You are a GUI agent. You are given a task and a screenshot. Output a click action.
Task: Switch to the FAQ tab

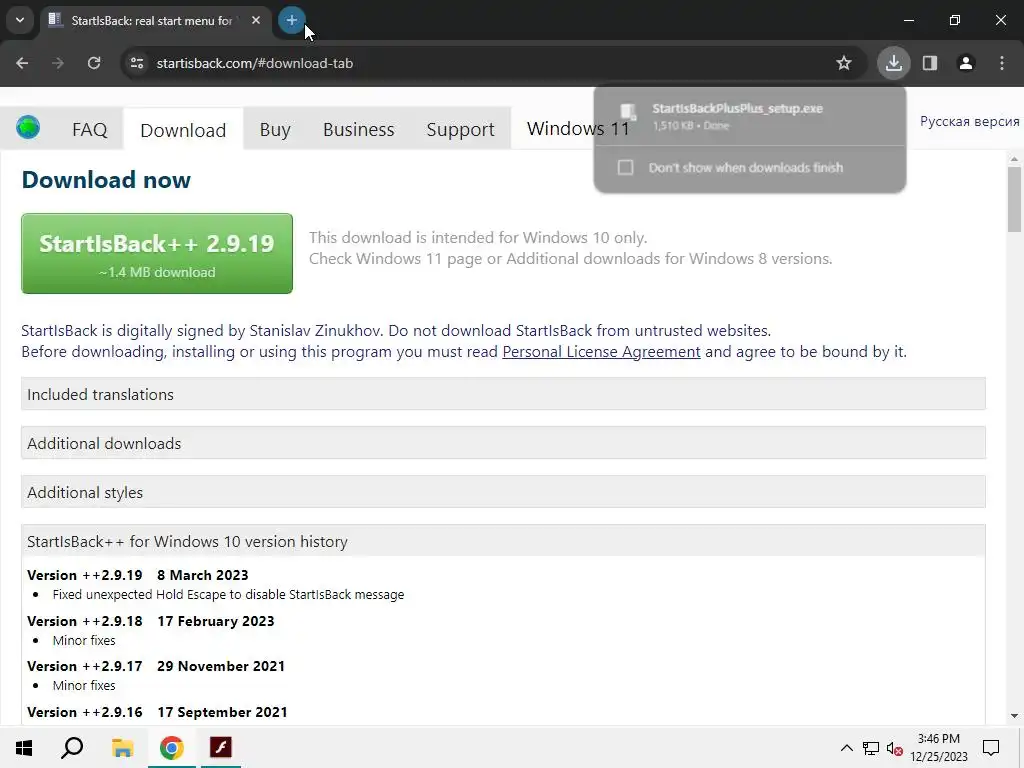pos(89,129)
